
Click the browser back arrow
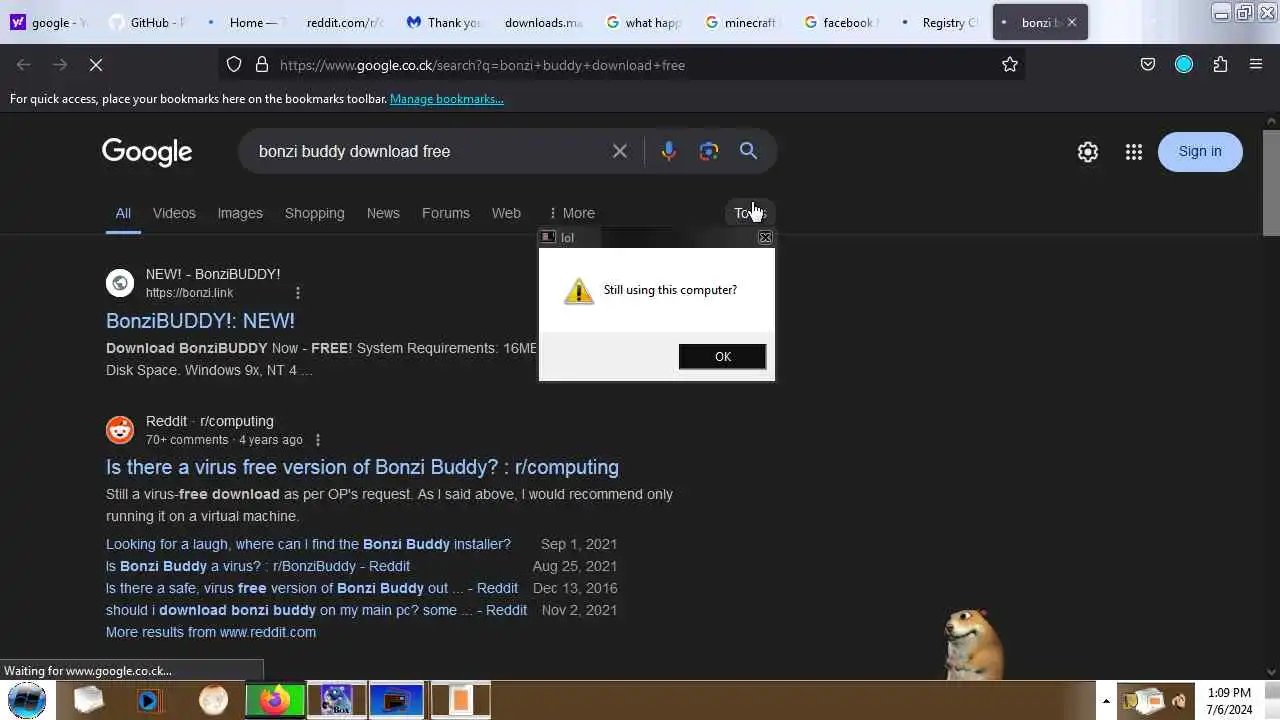click(x=24, y=65)
